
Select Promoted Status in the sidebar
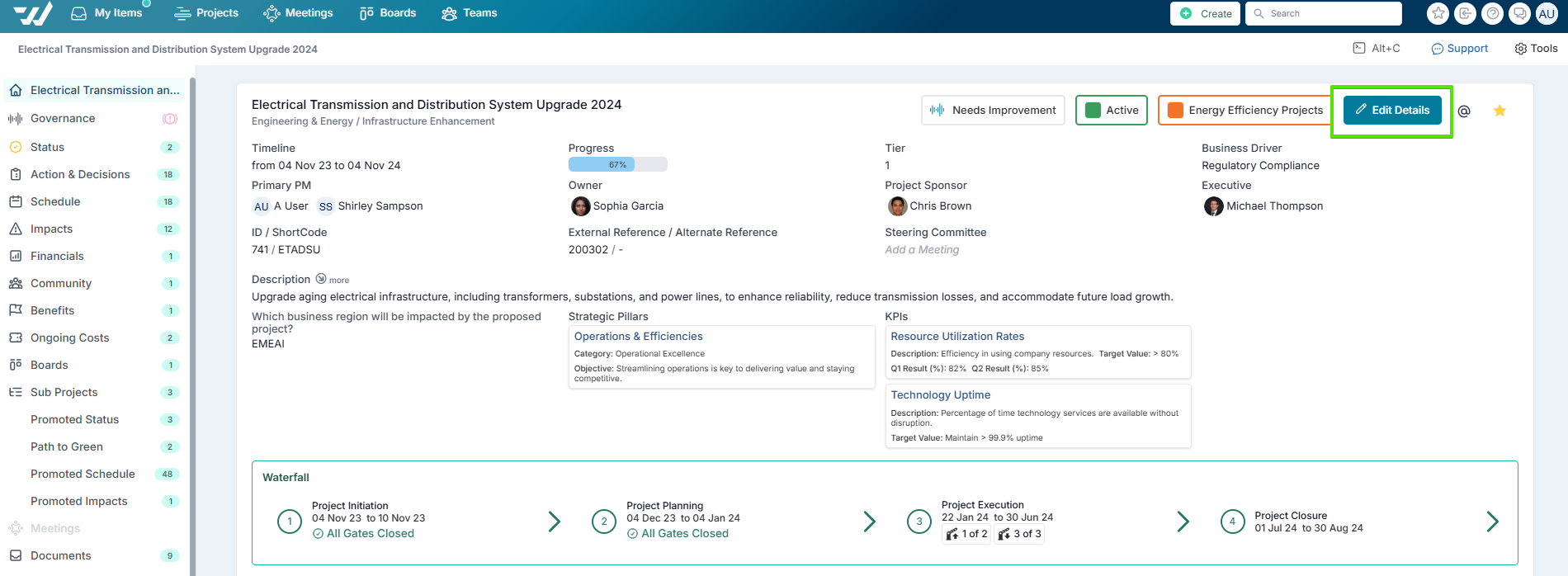[75, 419]
